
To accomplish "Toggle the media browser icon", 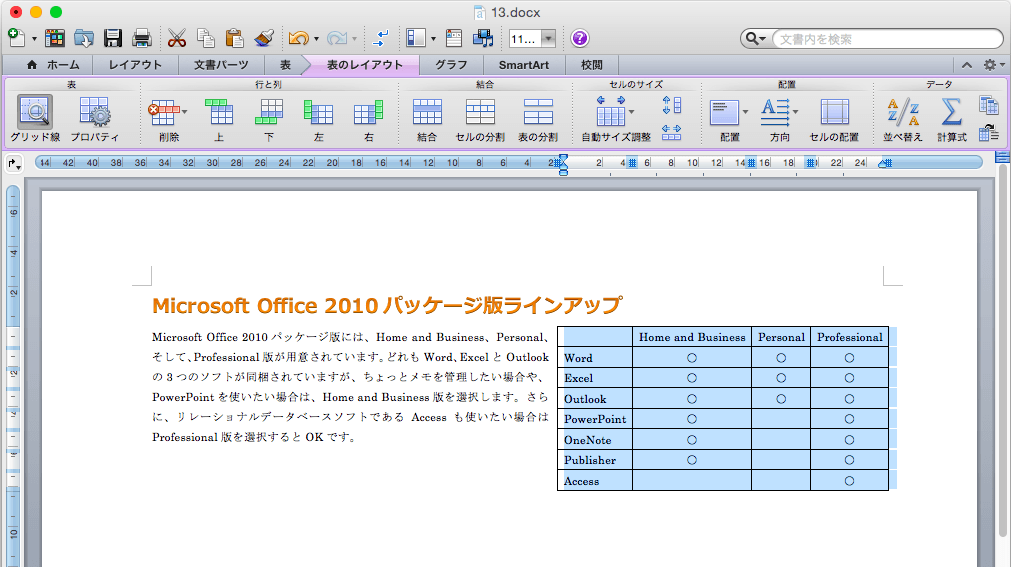I will tap(483, 38).
